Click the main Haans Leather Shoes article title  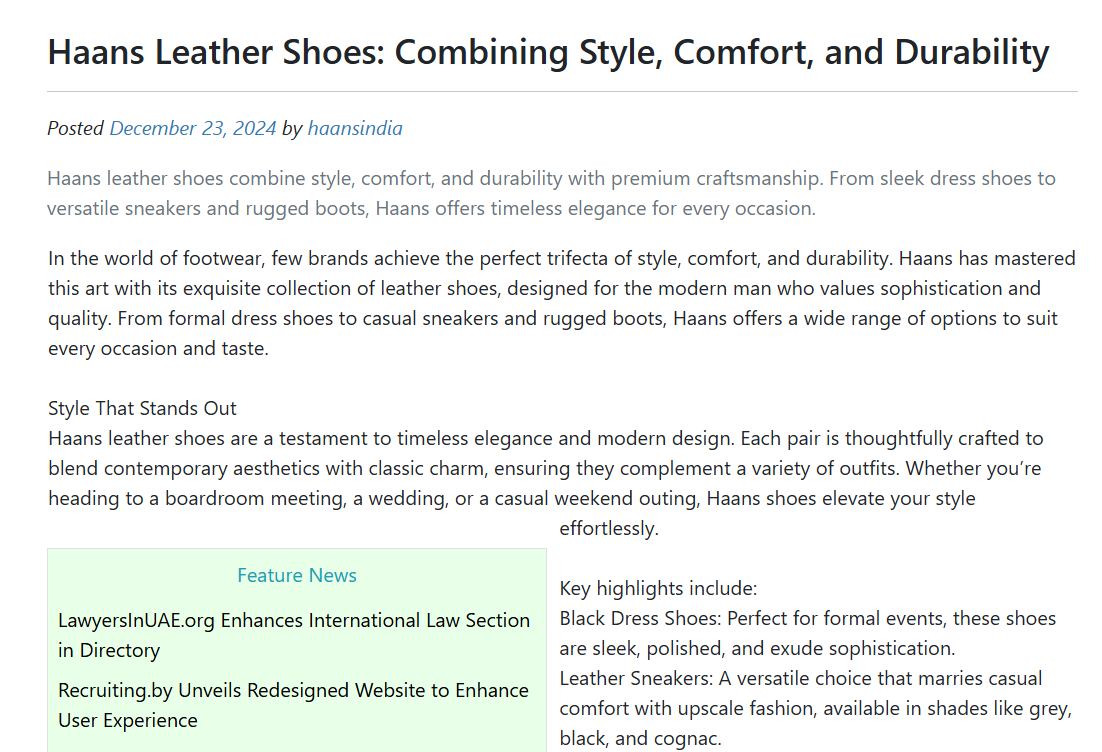pos(548,52)
